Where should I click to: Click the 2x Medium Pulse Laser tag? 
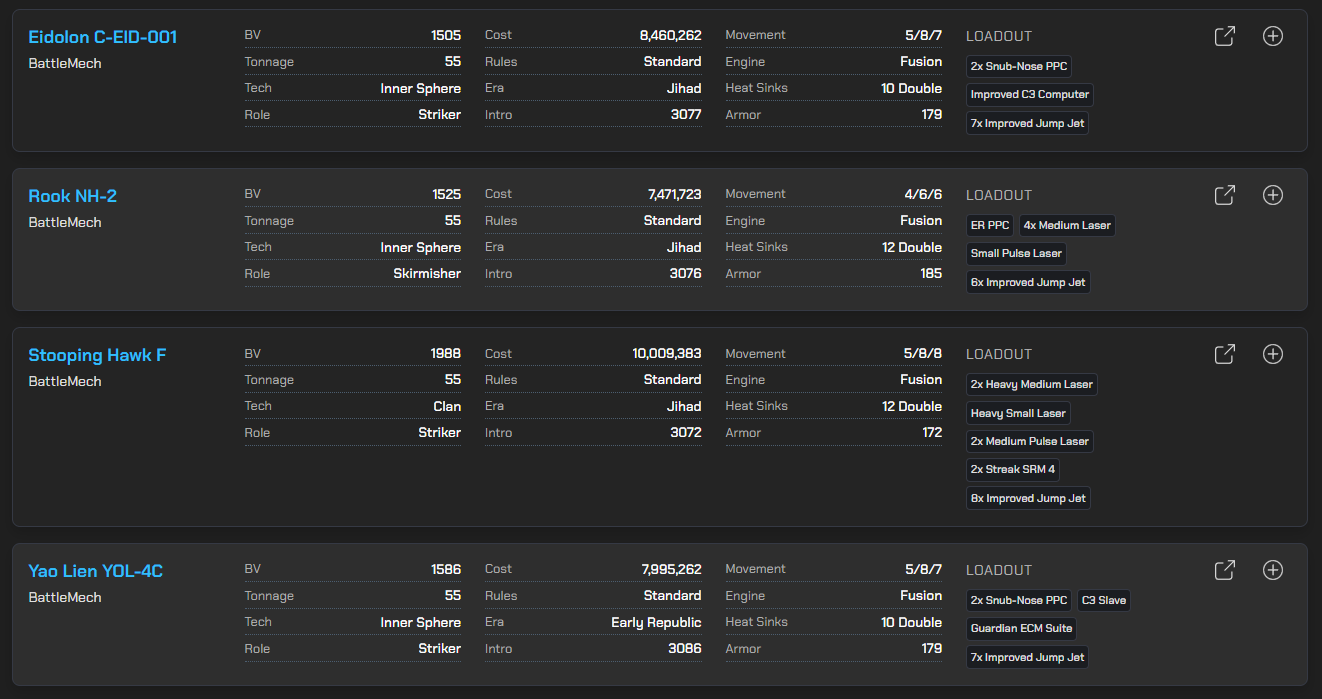click(1030, 441)
